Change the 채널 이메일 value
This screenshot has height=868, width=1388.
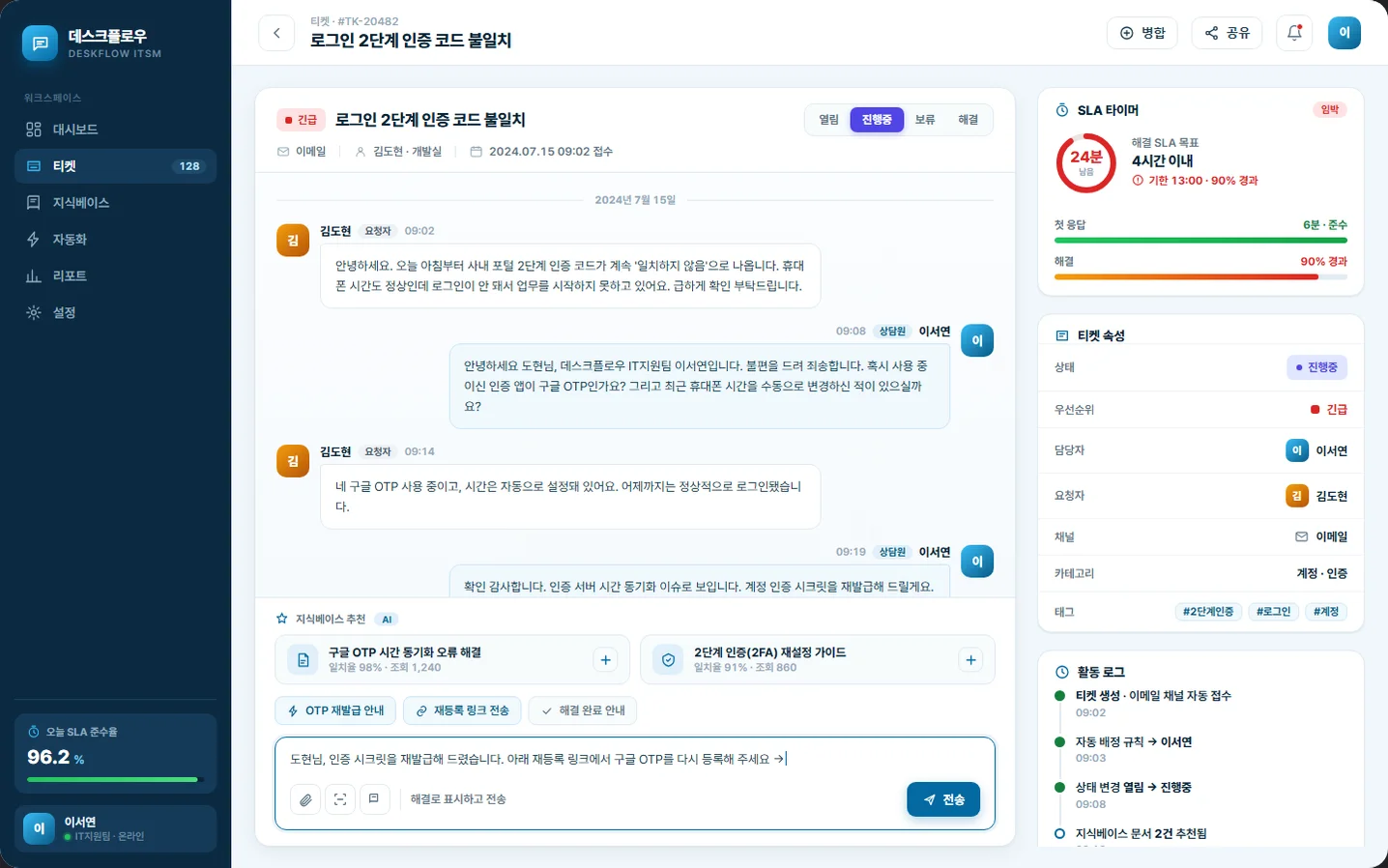click(1321, 536)
